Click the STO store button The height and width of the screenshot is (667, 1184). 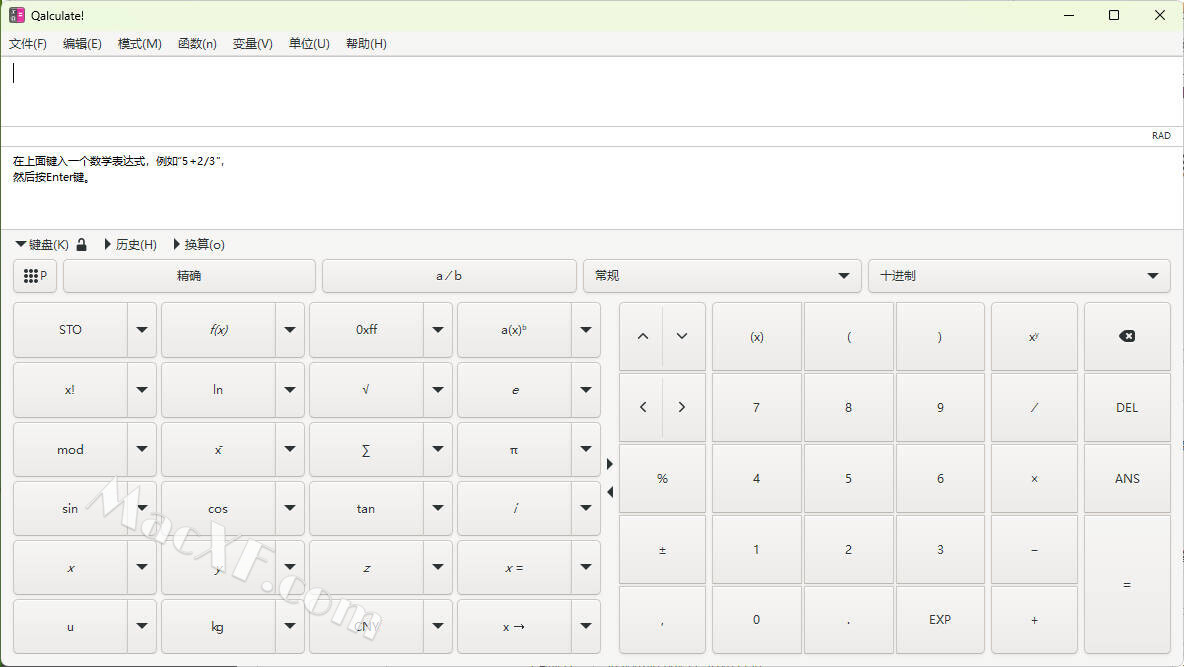(70, 330)
